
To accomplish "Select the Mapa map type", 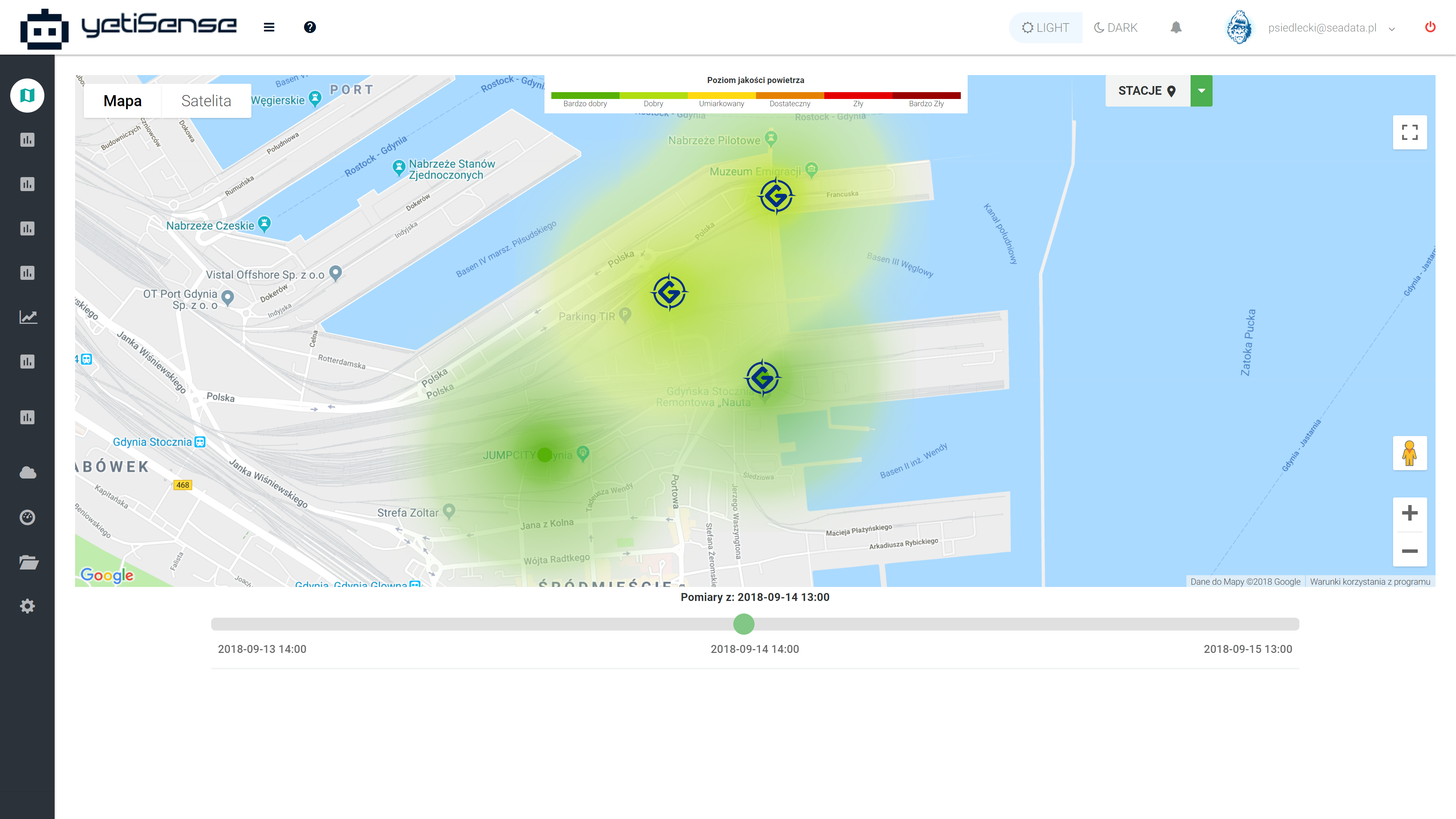I will 122,100.
